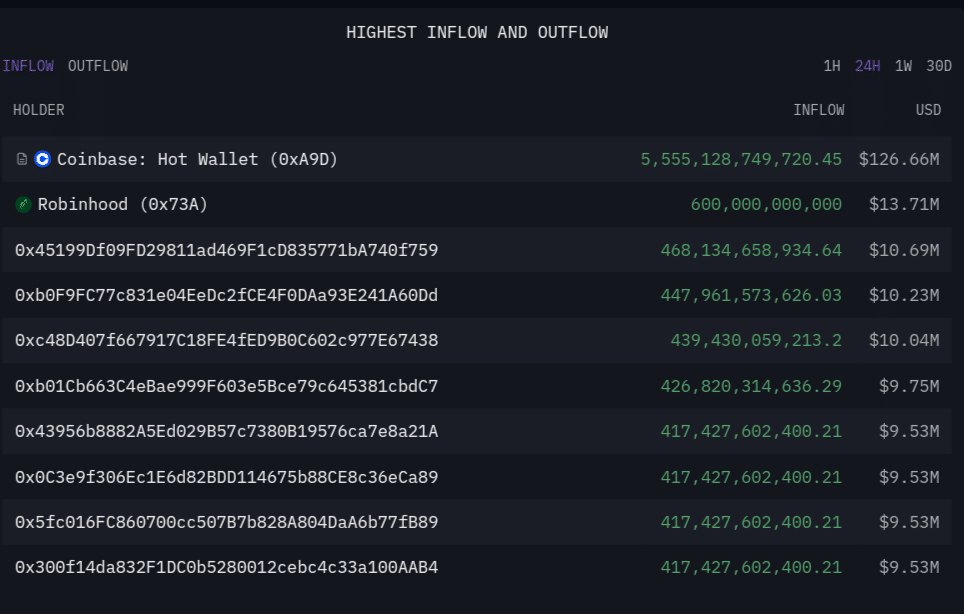Click the HOLDER column header
The height and width of the screenshot is (614, 964).
tap(39, 110)
